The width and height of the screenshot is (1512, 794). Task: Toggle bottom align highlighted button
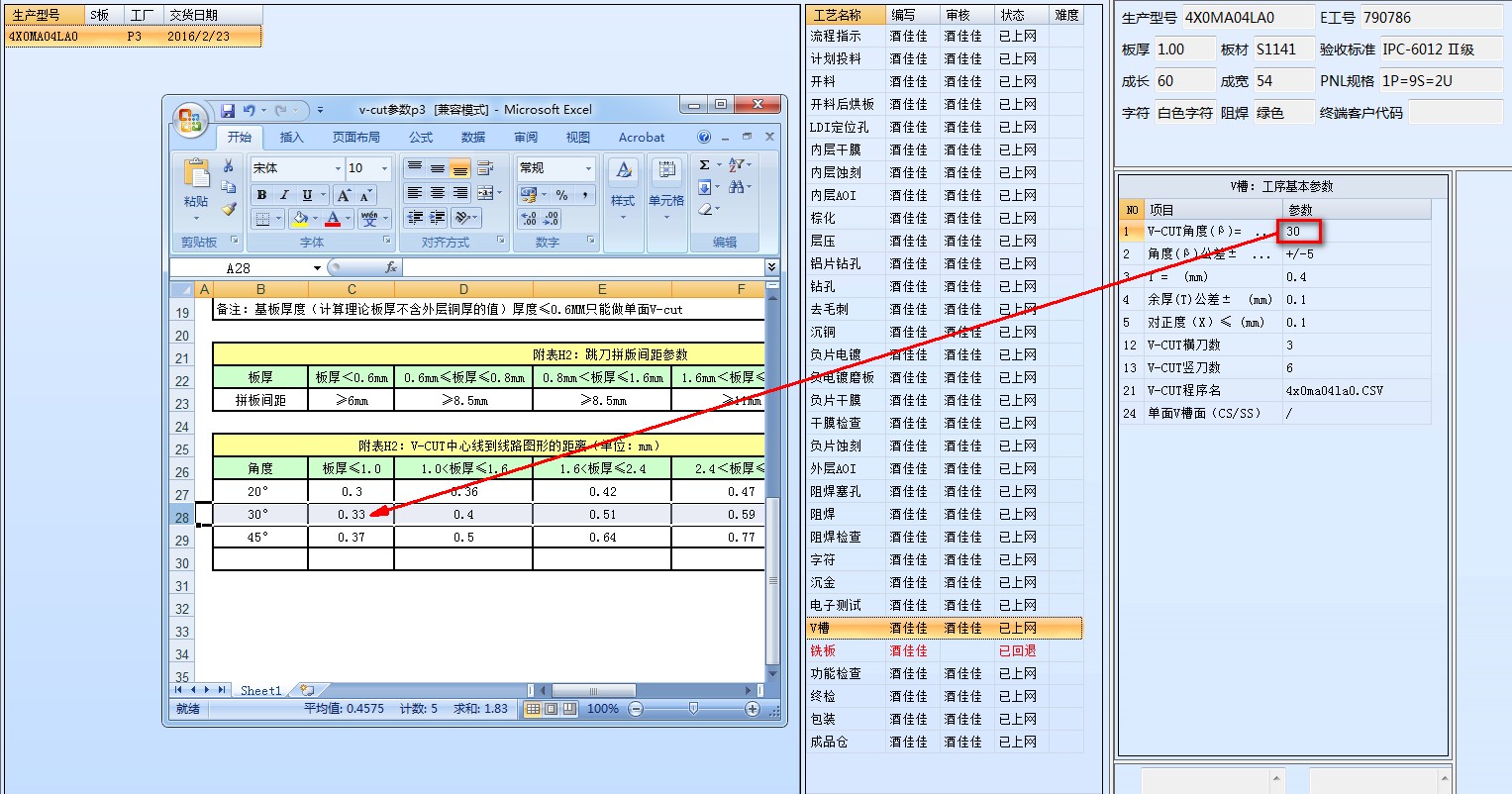460,167
